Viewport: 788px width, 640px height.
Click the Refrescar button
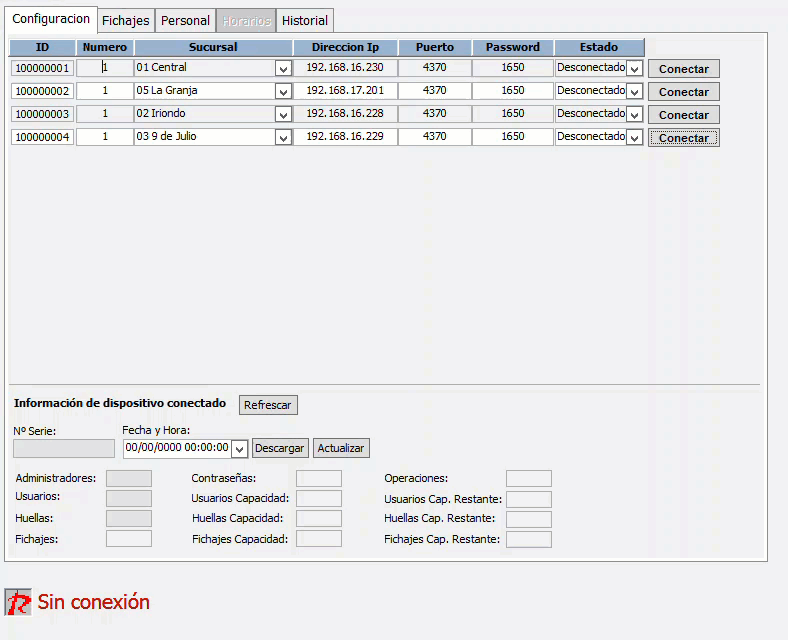click(268, 405)
